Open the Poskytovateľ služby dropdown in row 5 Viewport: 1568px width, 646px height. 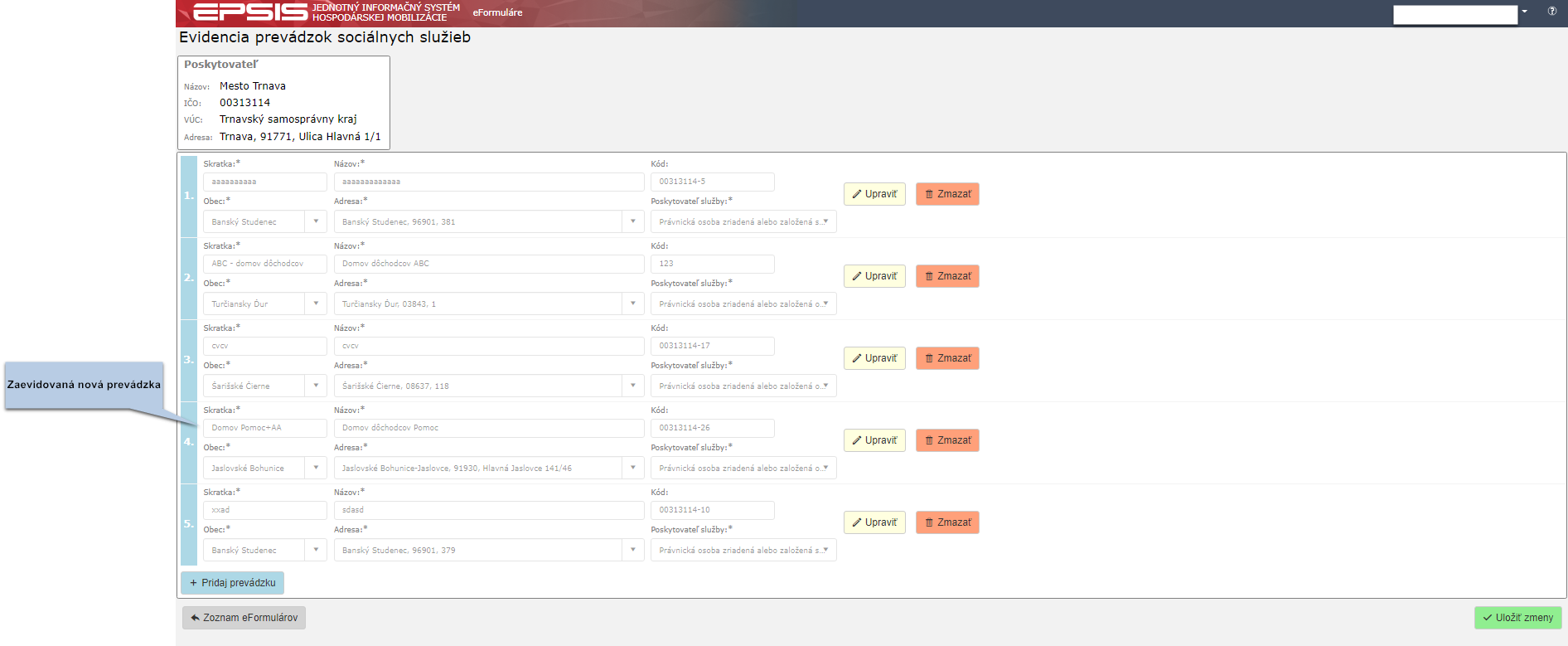(743, 550)
